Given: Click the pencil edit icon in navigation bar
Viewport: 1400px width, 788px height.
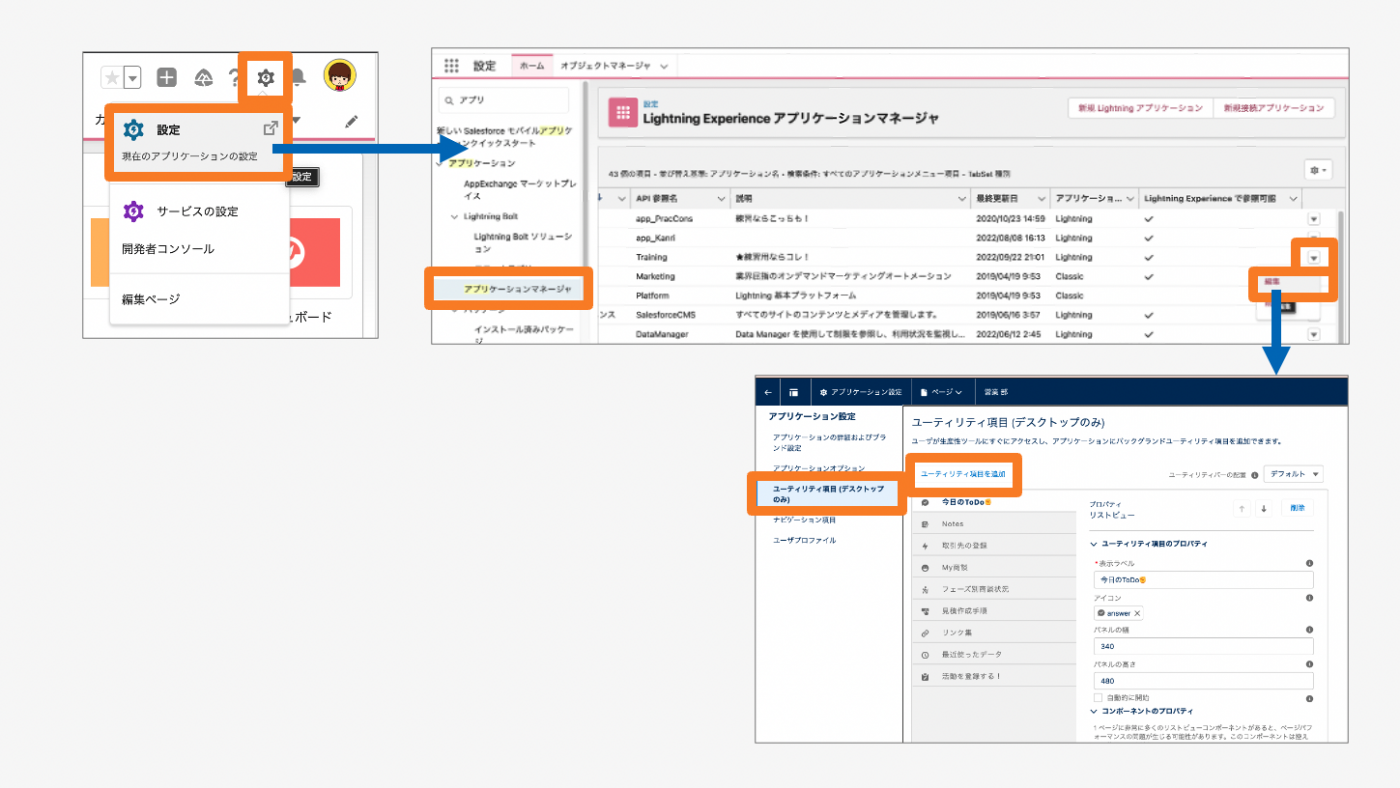Looking at the screenshot, I should [351, 121].
